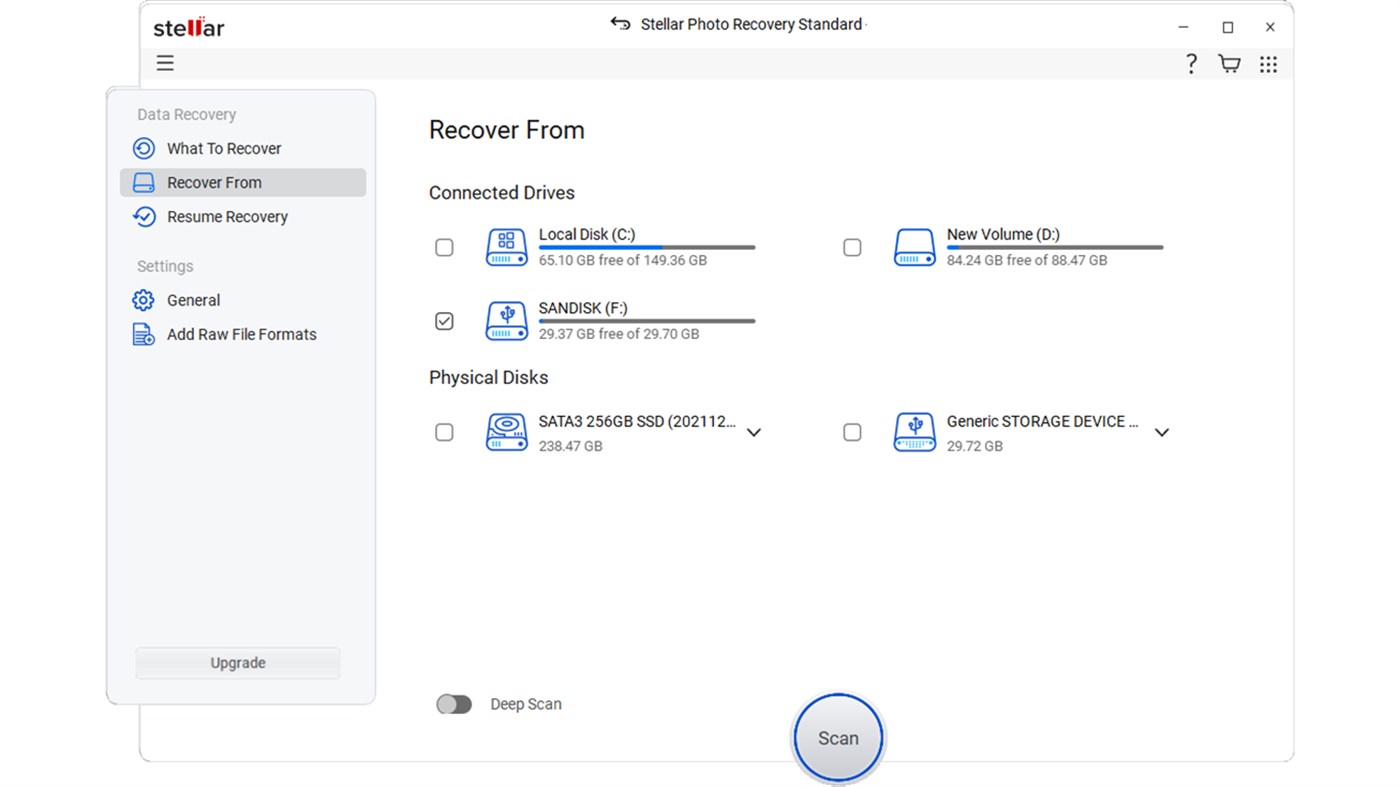Open General settings
Screen dimensions: 1399x787
193,300
